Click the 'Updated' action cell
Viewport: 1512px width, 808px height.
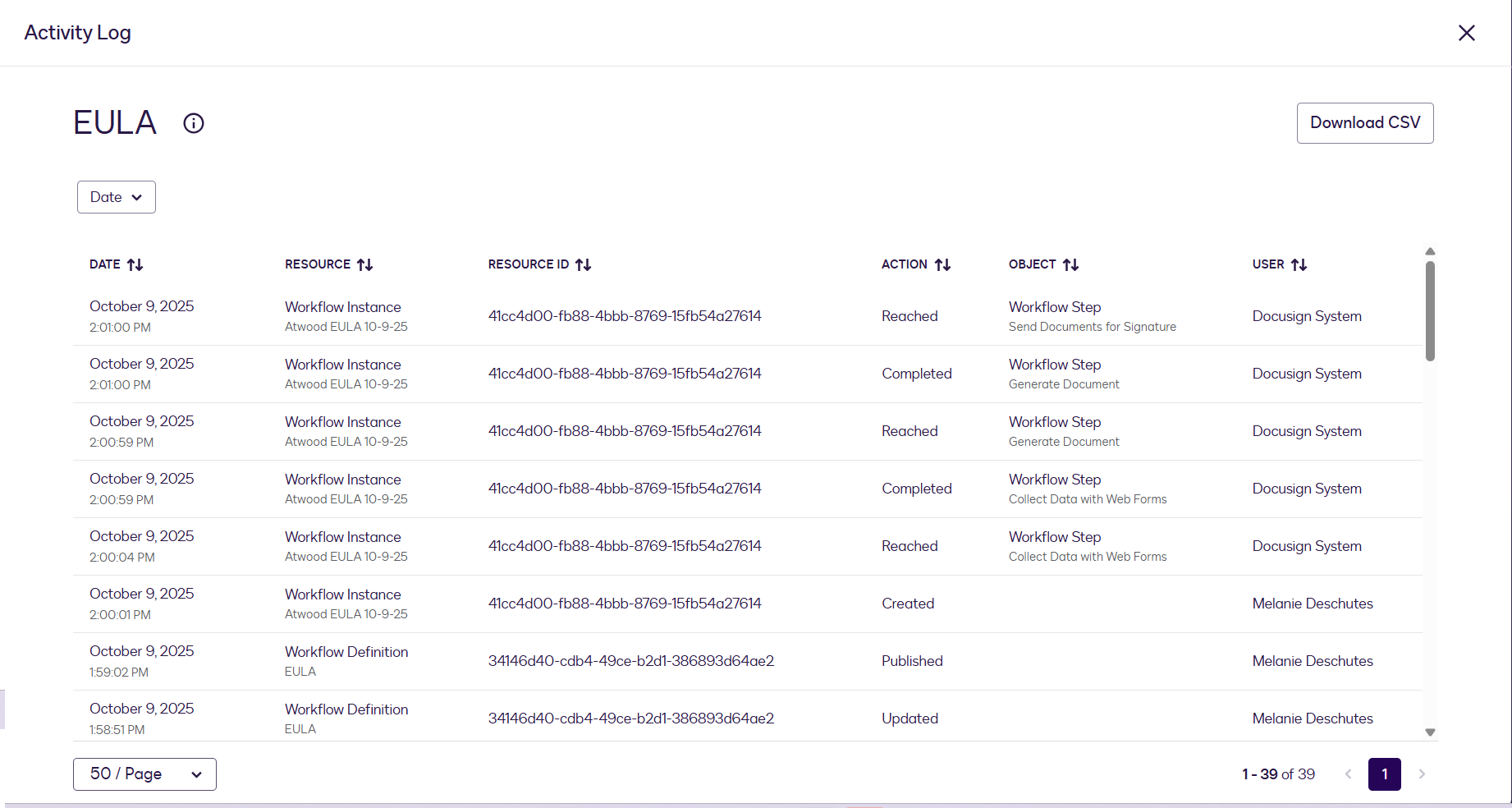pyautogui.click(x=909, y=718)
